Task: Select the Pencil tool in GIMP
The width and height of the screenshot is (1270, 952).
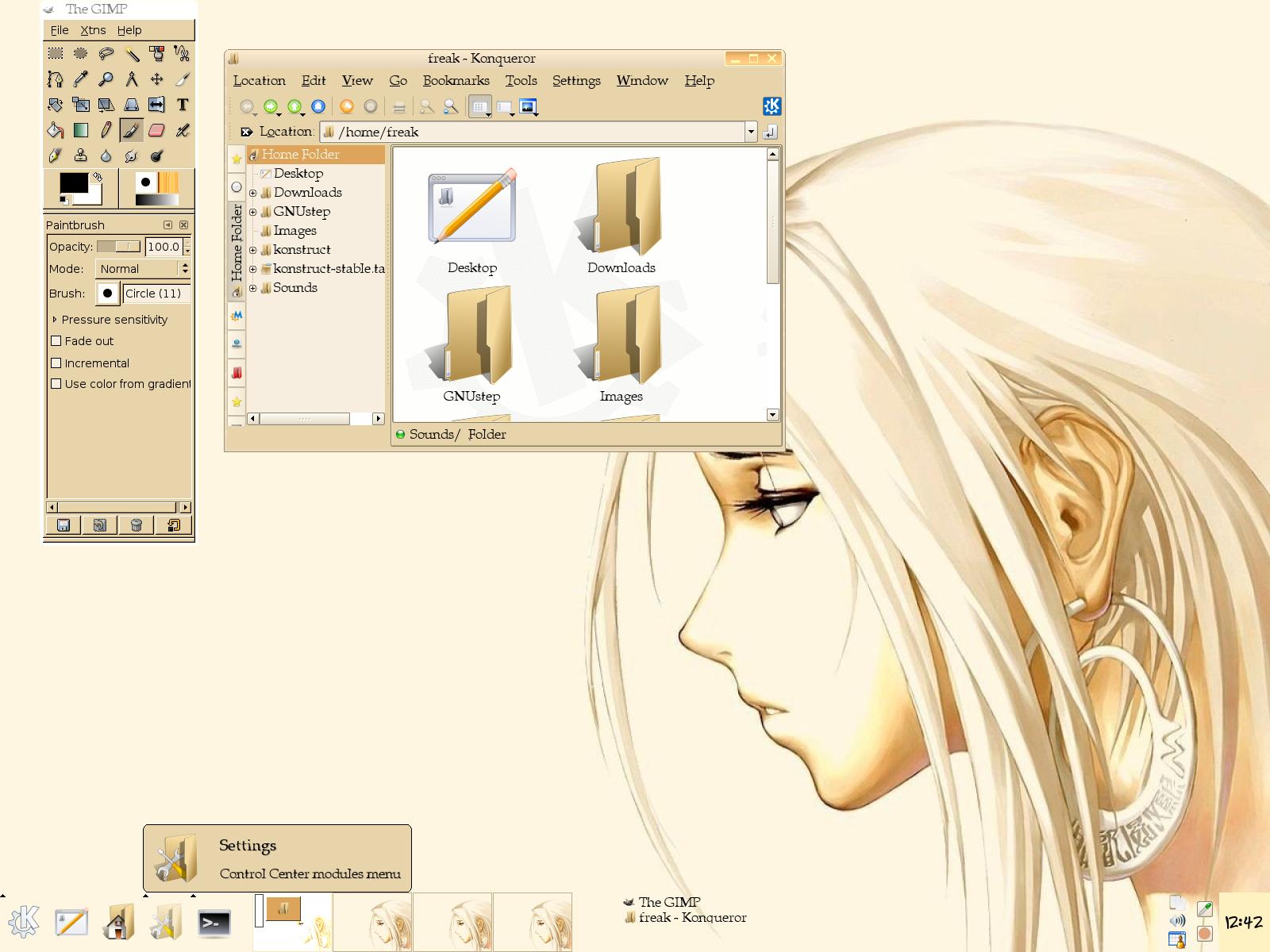Action: point(106,129)
